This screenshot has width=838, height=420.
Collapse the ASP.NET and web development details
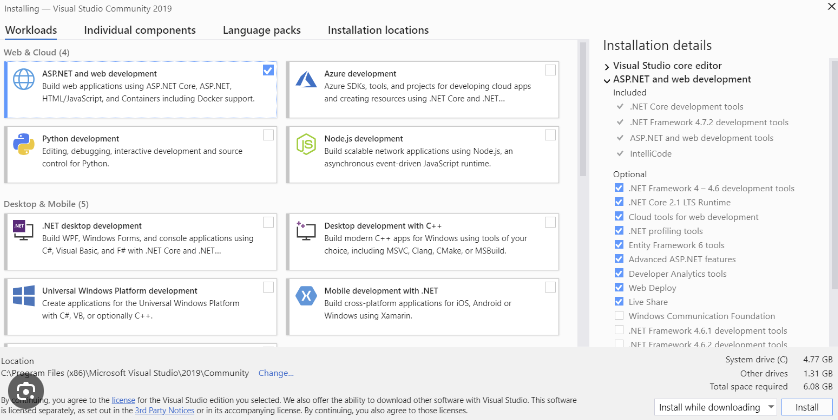click(607, 80)
